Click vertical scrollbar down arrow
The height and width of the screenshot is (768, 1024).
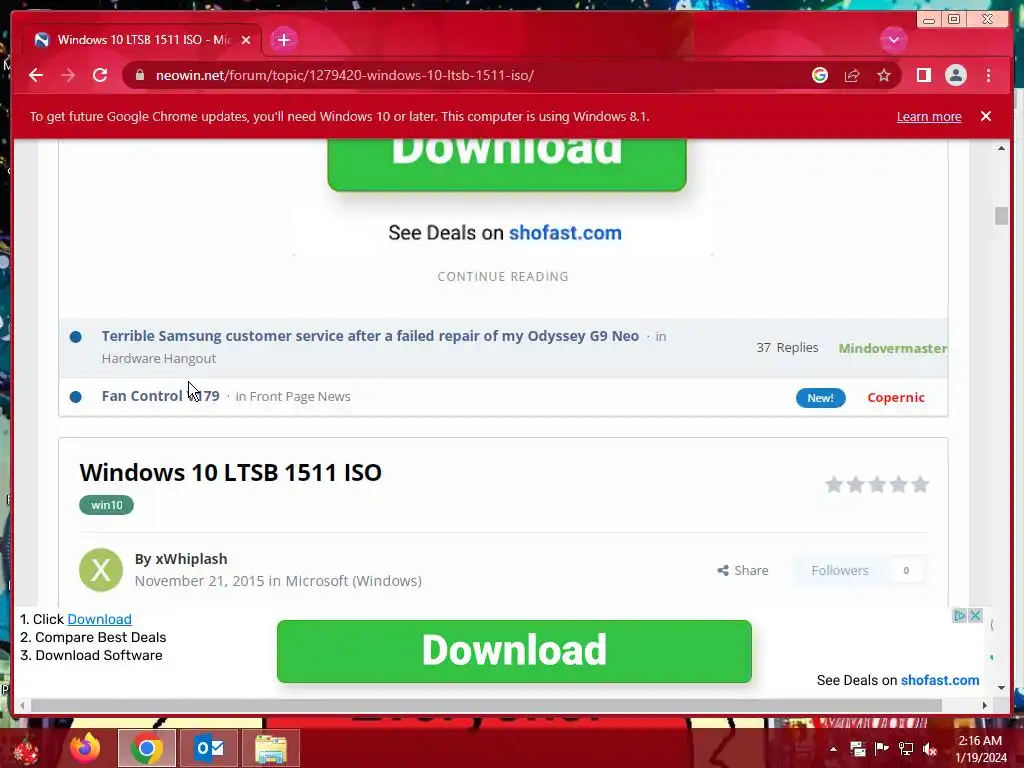[1001, 688]
